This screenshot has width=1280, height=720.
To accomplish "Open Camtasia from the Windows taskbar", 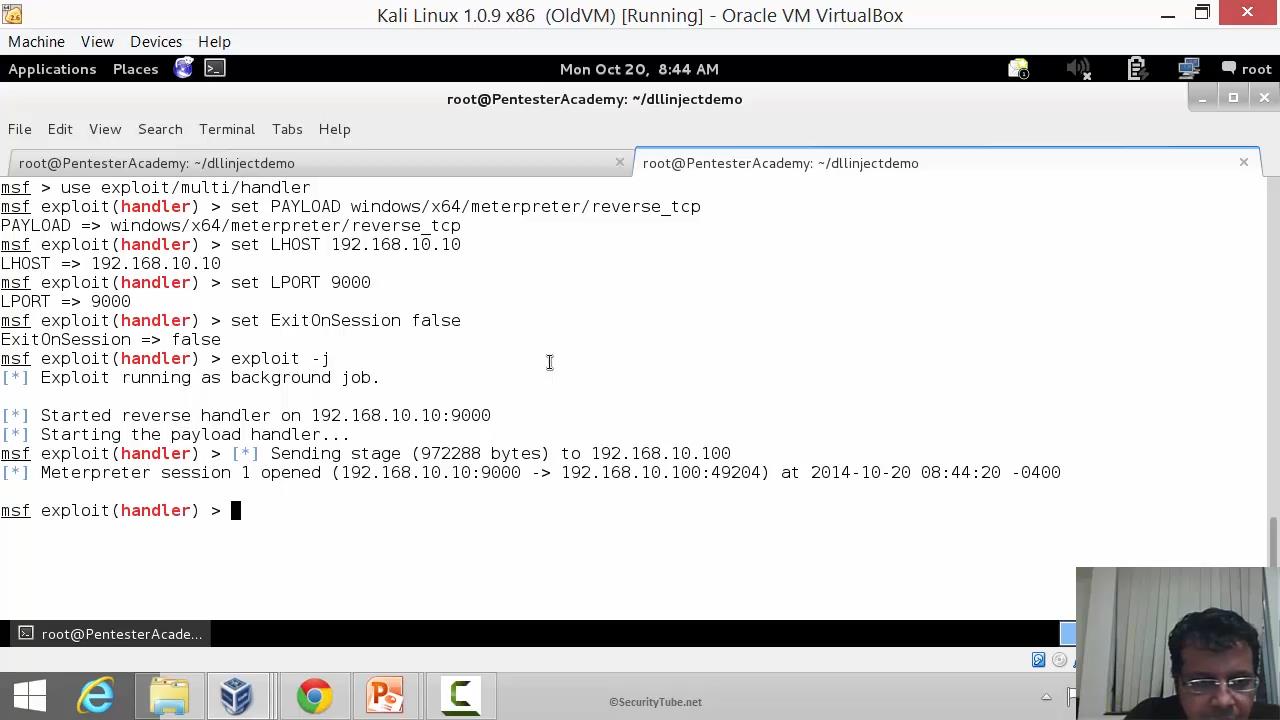I will pos(460,696).
